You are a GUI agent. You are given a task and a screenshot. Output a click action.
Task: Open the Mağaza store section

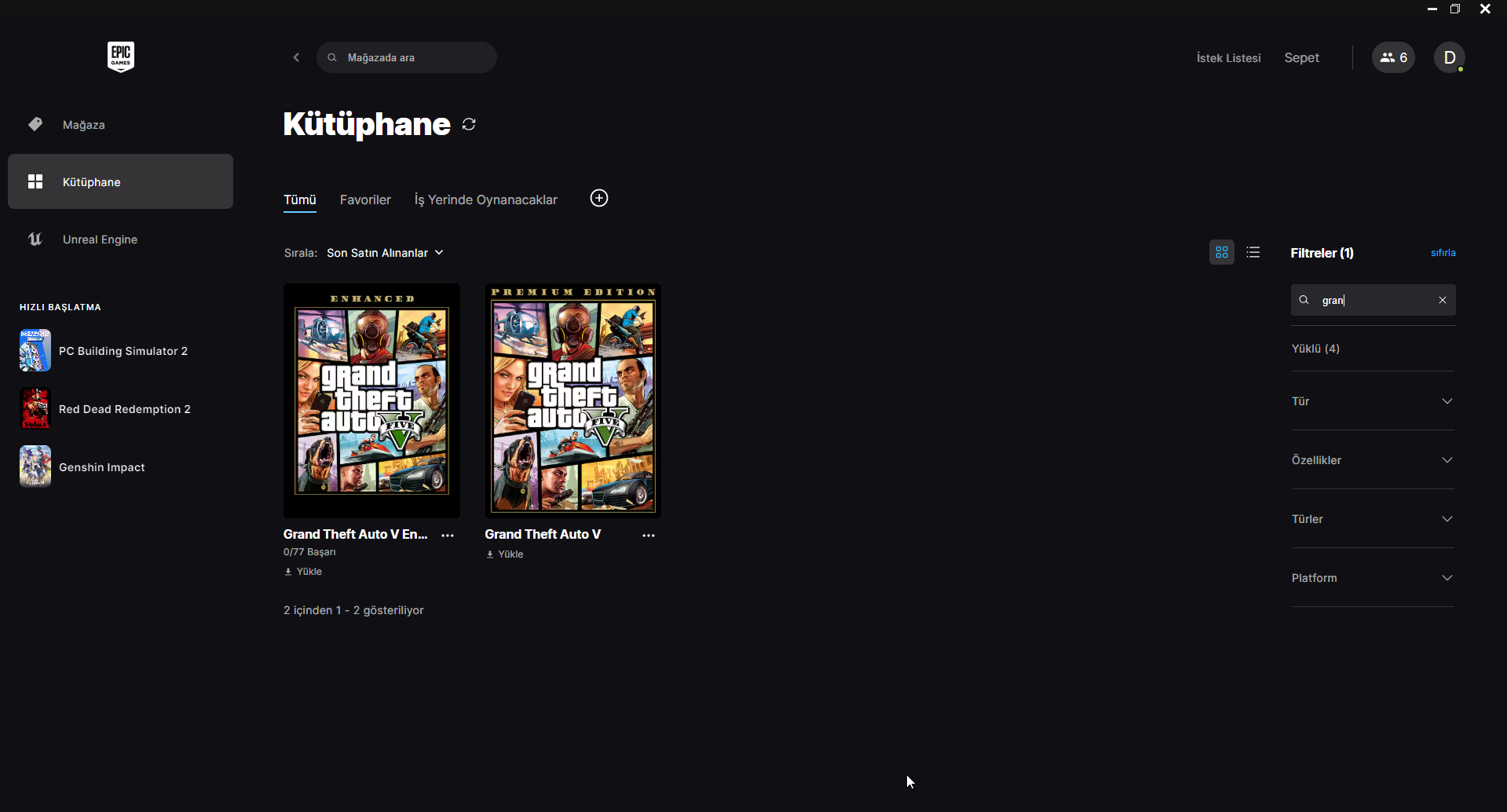click(120, 124)
